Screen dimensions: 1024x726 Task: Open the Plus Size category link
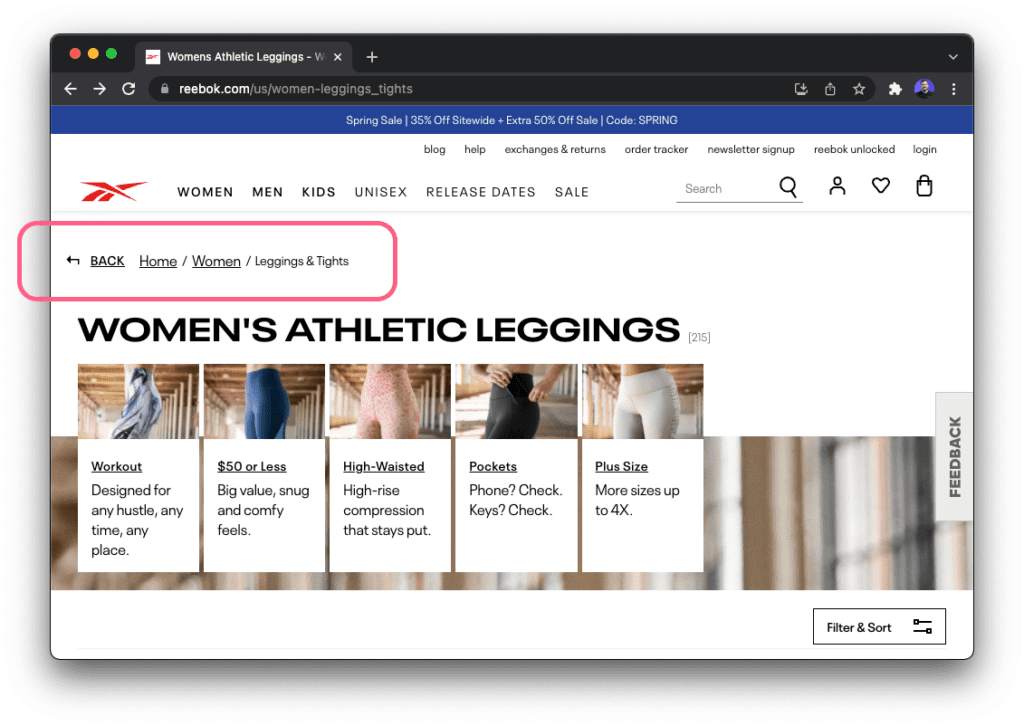coord(621,466)
